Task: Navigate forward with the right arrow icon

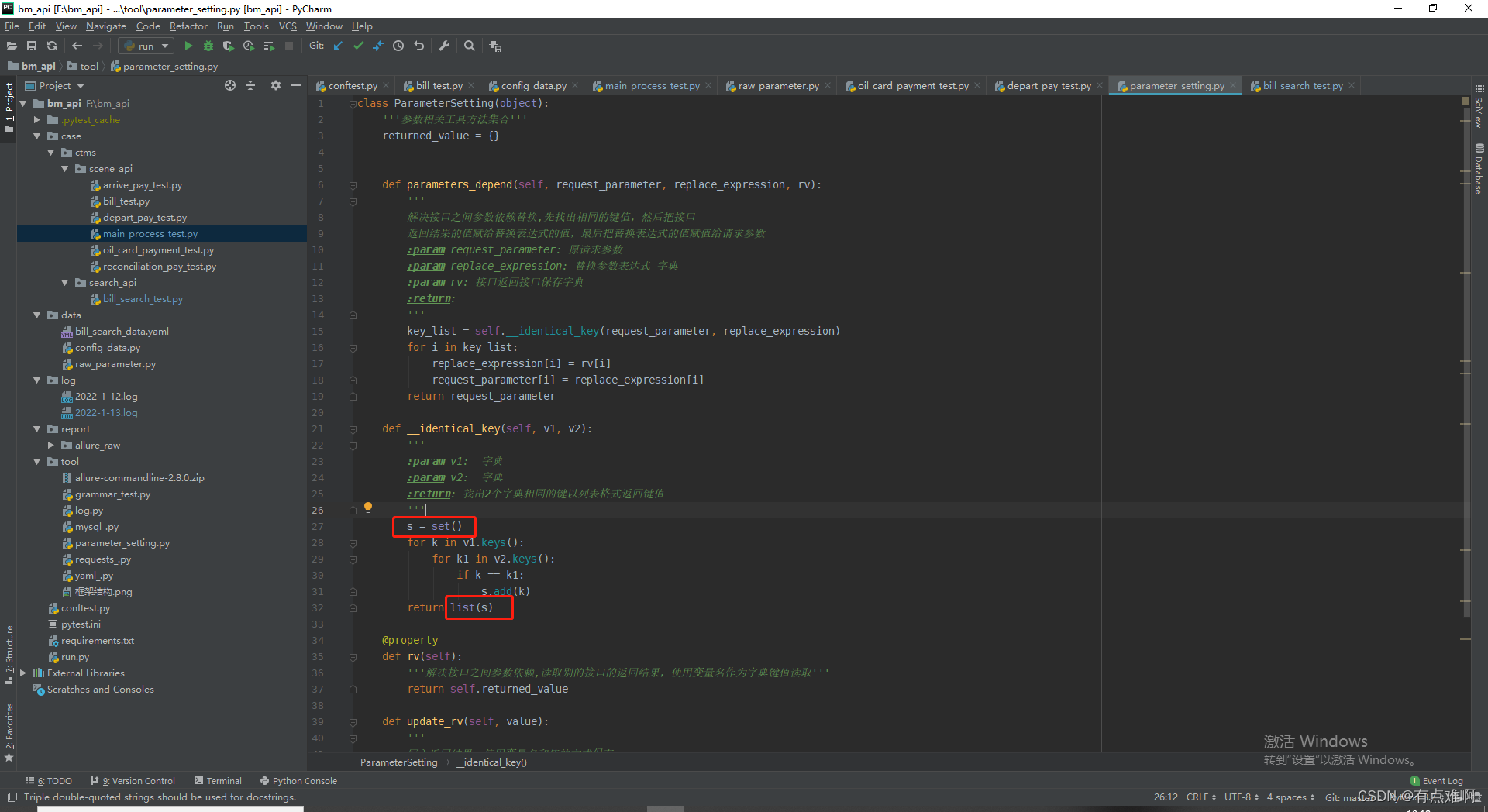Action: click(98, 46)
